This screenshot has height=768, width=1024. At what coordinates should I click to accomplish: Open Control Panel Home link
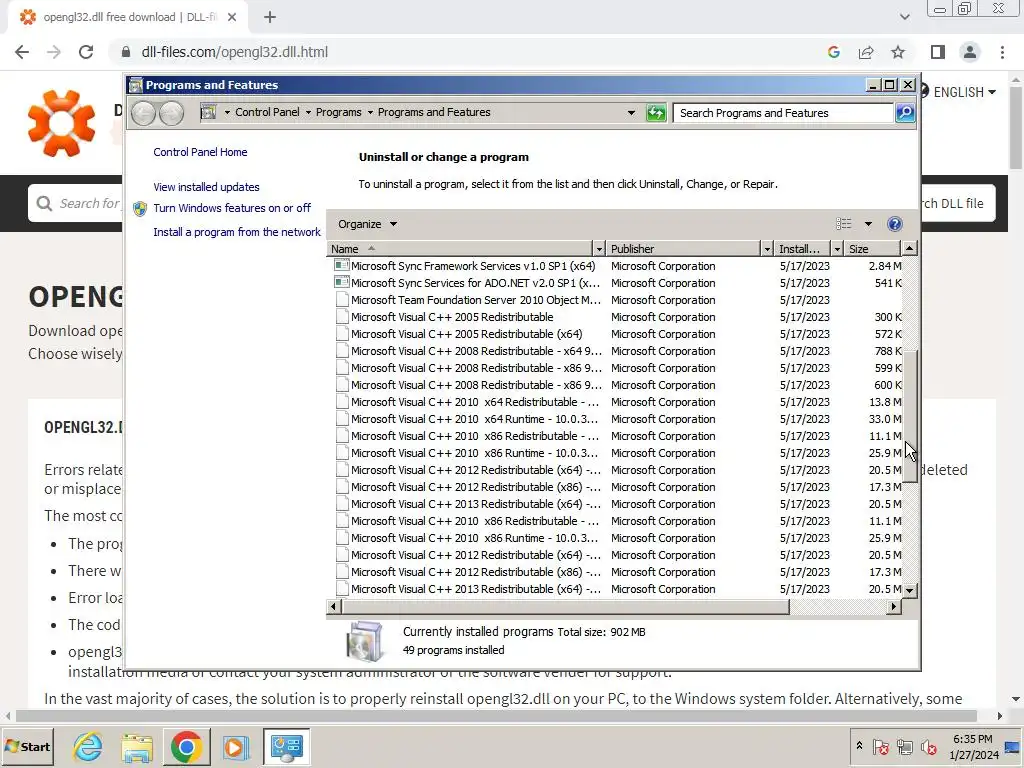(200, 152)
